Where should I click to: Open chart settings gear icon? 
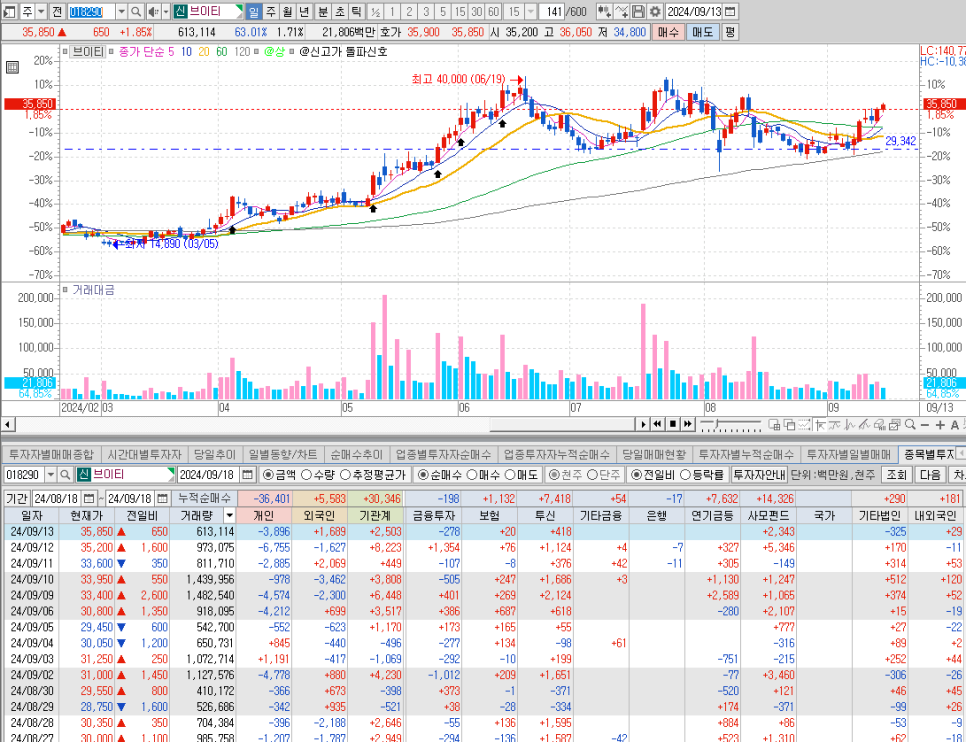point(655,12)
